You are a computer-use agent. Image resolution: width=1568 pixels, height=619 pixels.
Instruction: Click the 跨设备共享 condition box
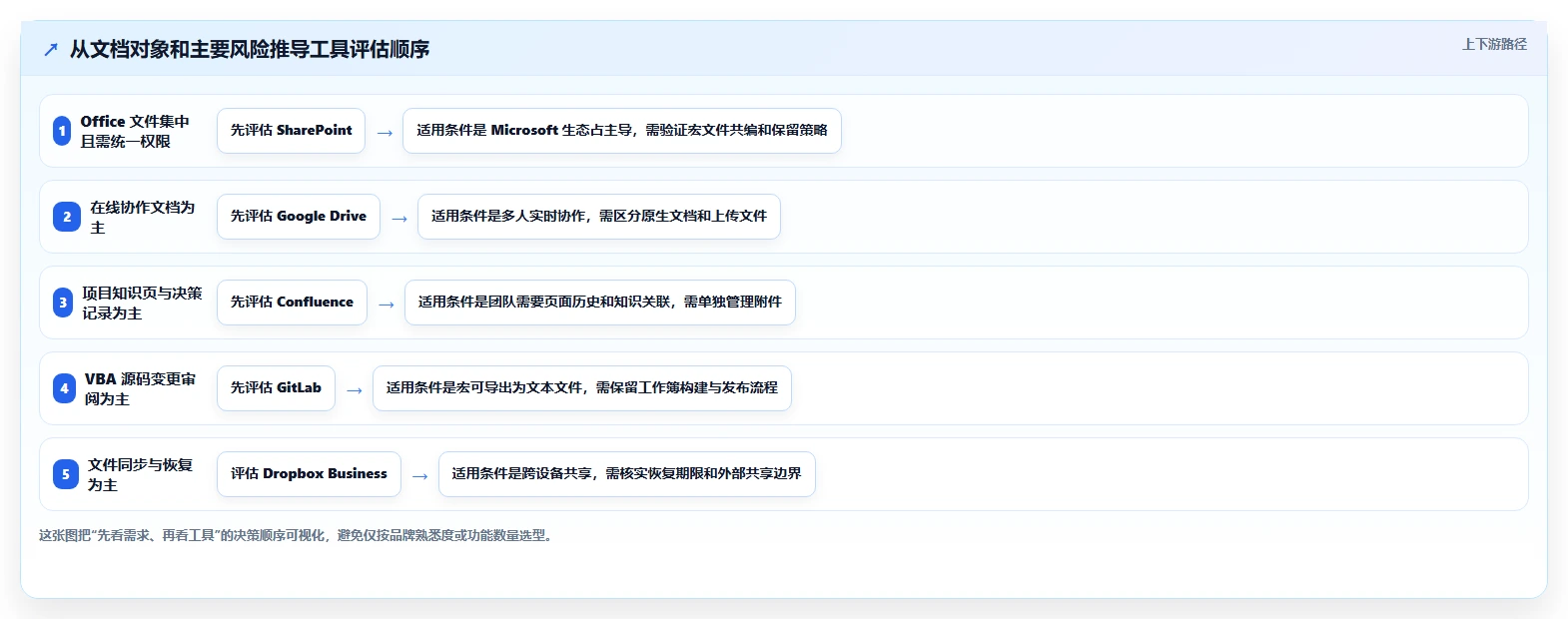click(x=627, y=474)
